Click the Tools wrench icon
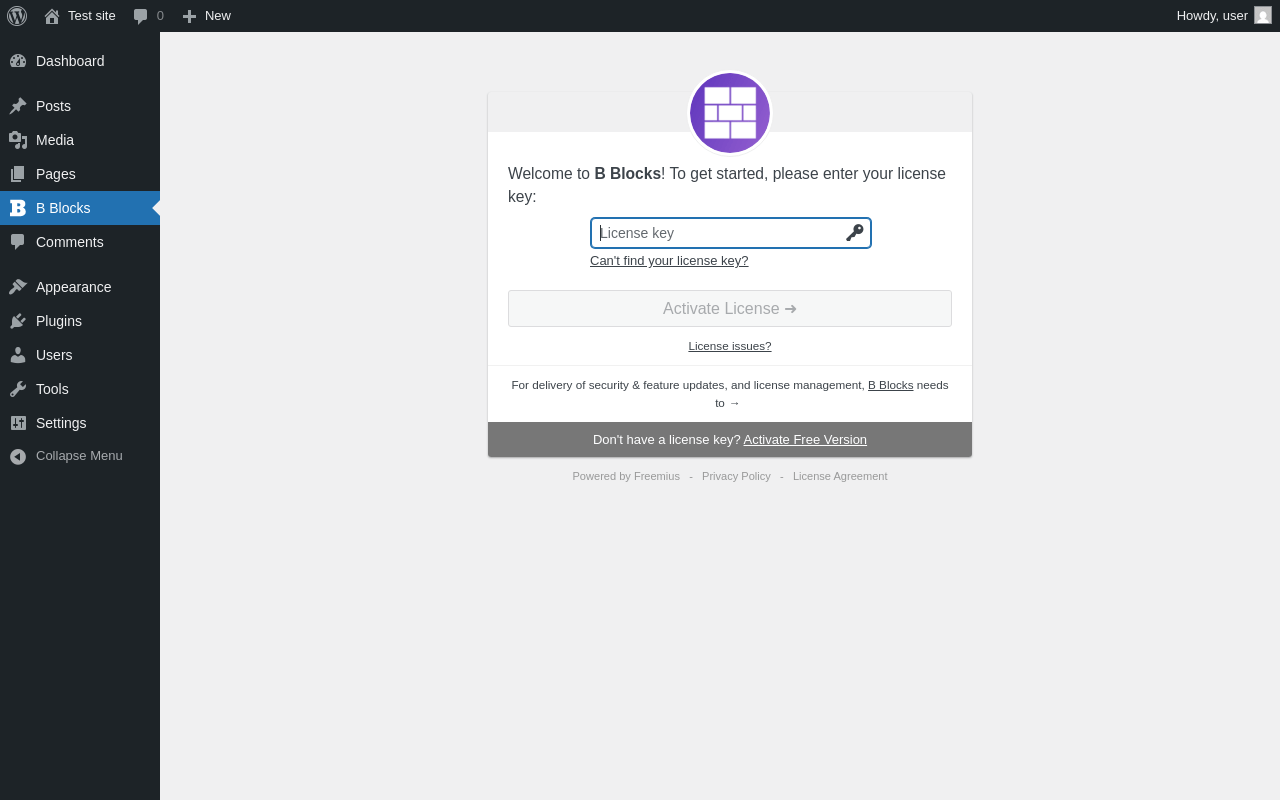This screenshot has height=800, width=1280. pos(18,389)
